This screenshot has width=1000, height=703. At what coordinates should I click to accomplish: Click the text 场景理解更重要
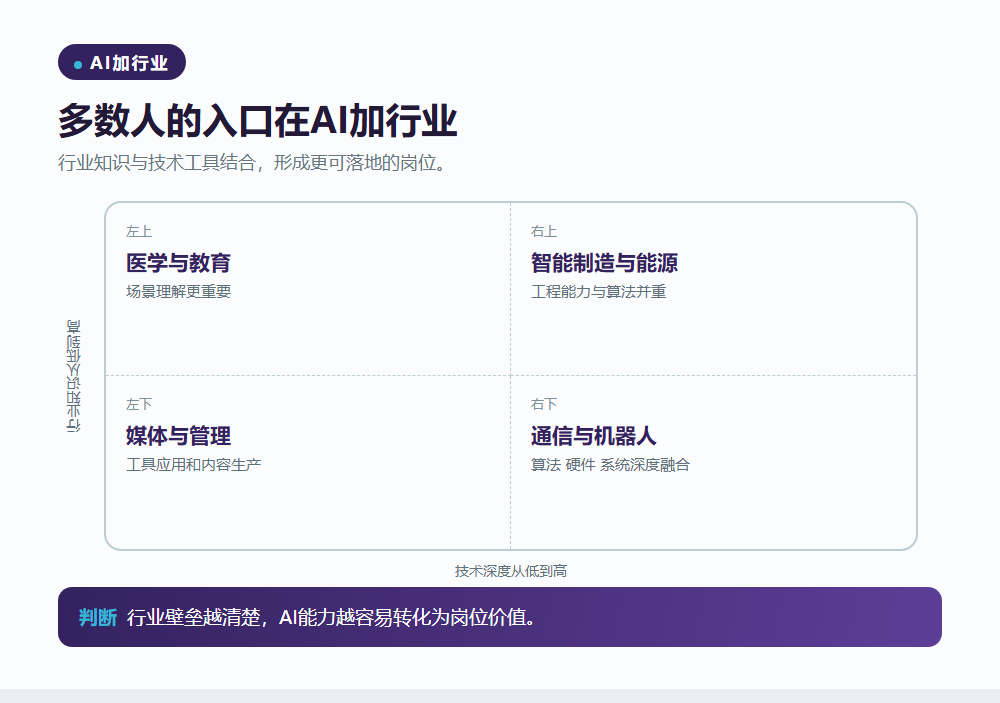coord(179,292)
